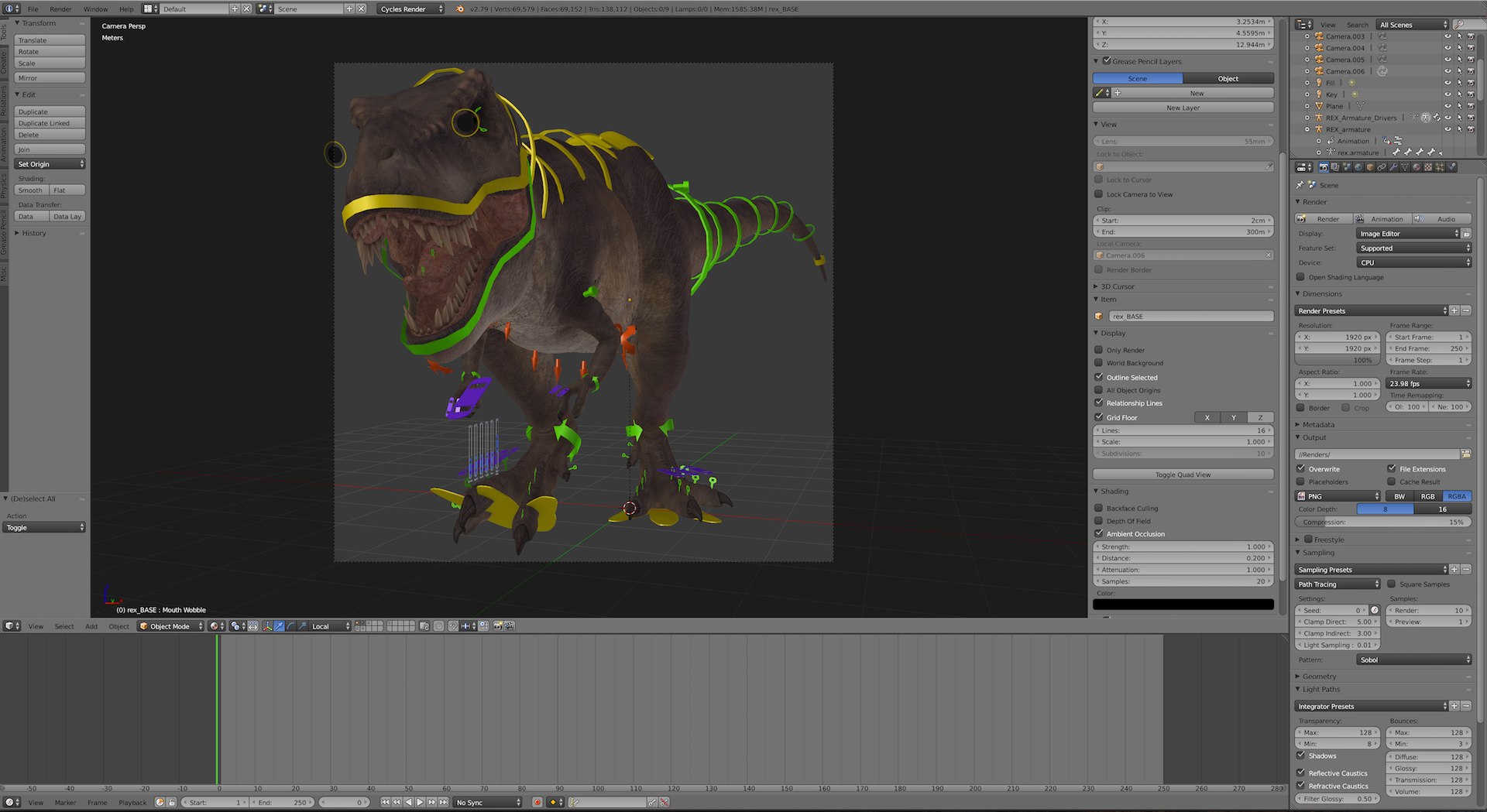Screen dimensions: 1487x812
Task: Click the OpenGL render camera icon in viewport header
Action: pyautogui.click(x=498, y=626)
